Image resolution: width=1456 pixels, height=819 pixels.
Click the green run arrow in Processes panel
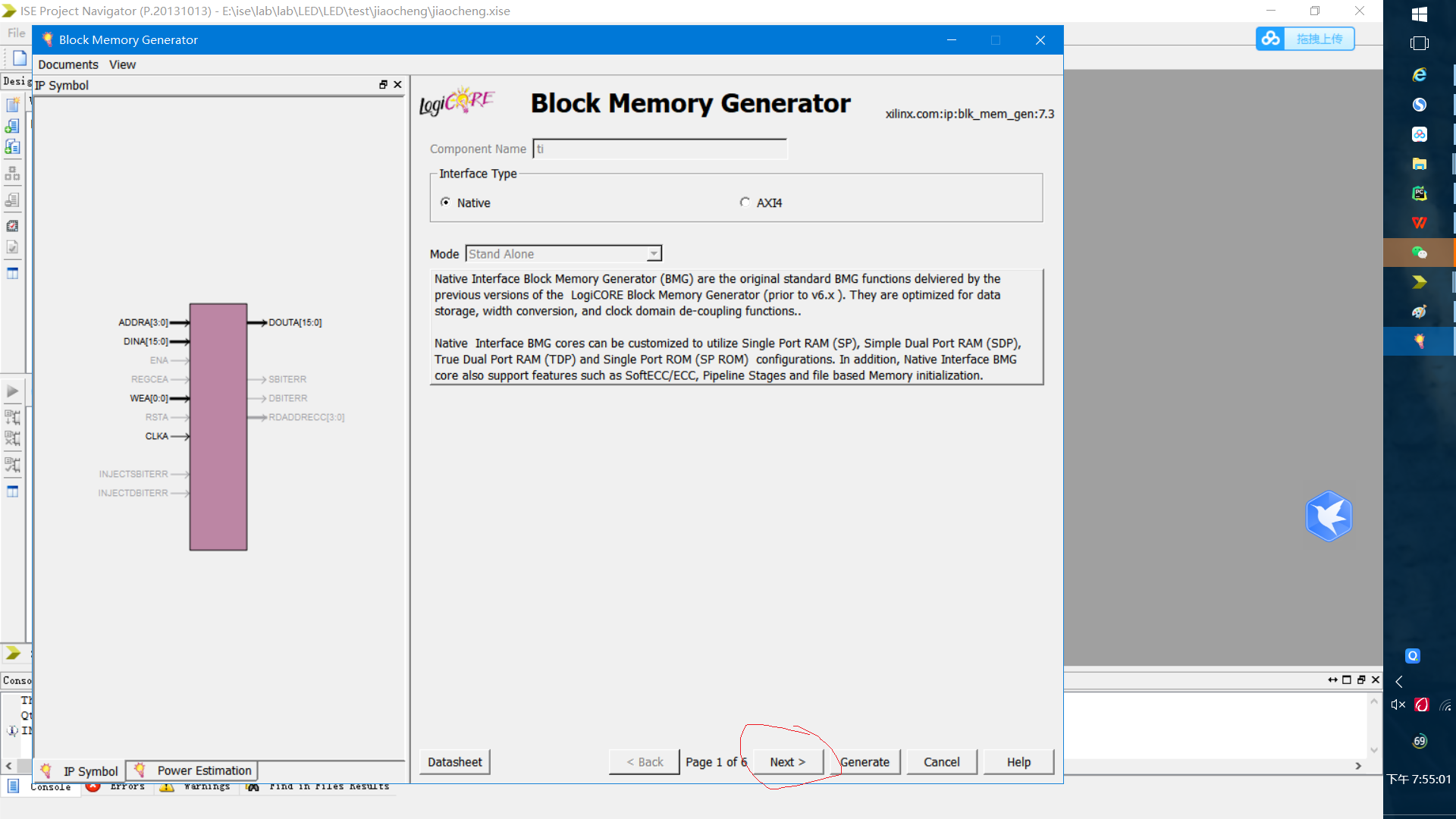coord(13,392)
